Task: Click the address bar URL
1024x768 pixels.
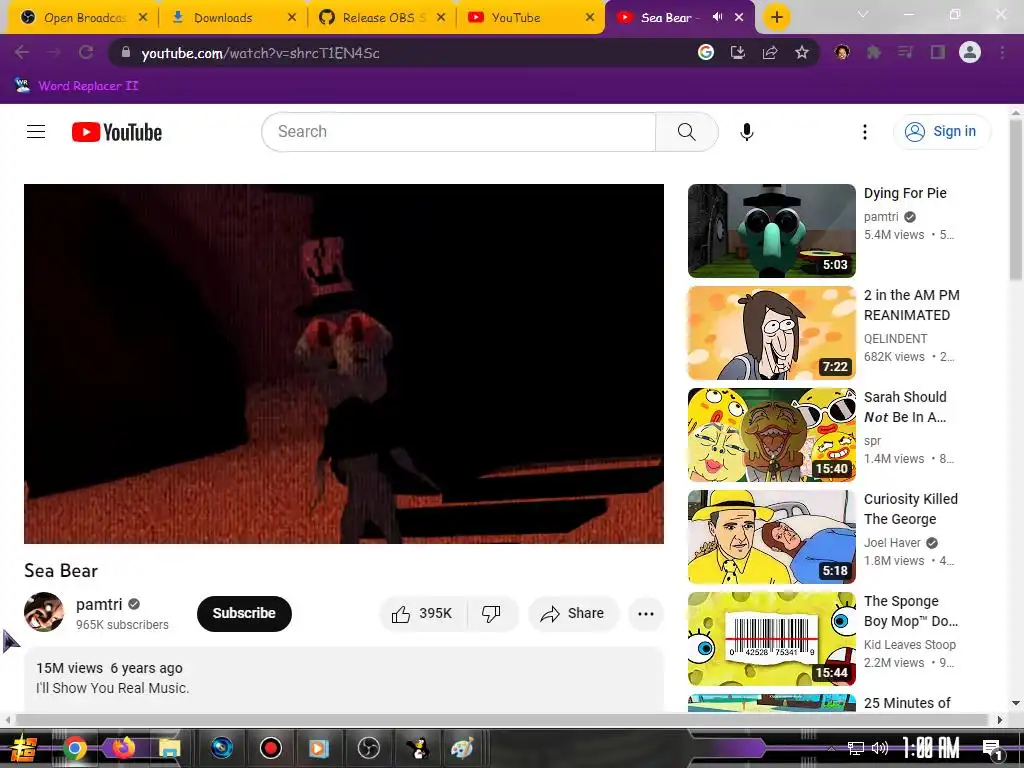Action: (x=260, y=53)
